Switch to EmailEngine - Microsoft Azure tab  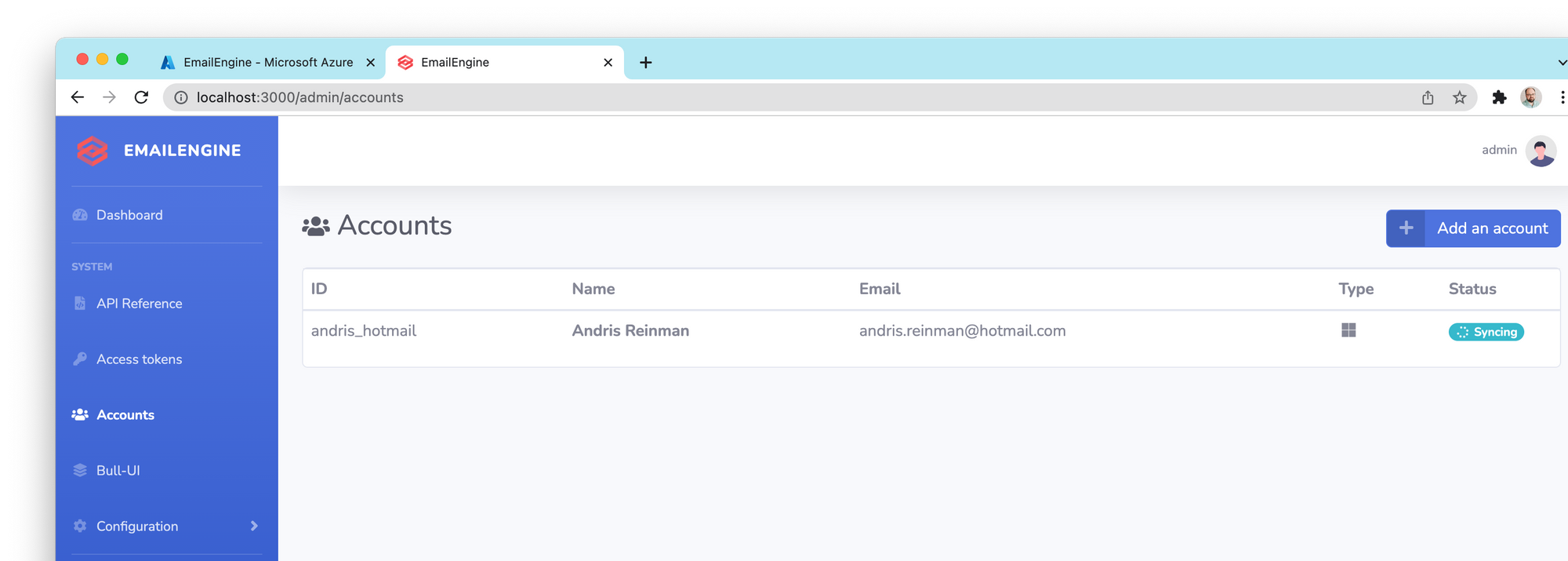268,62
